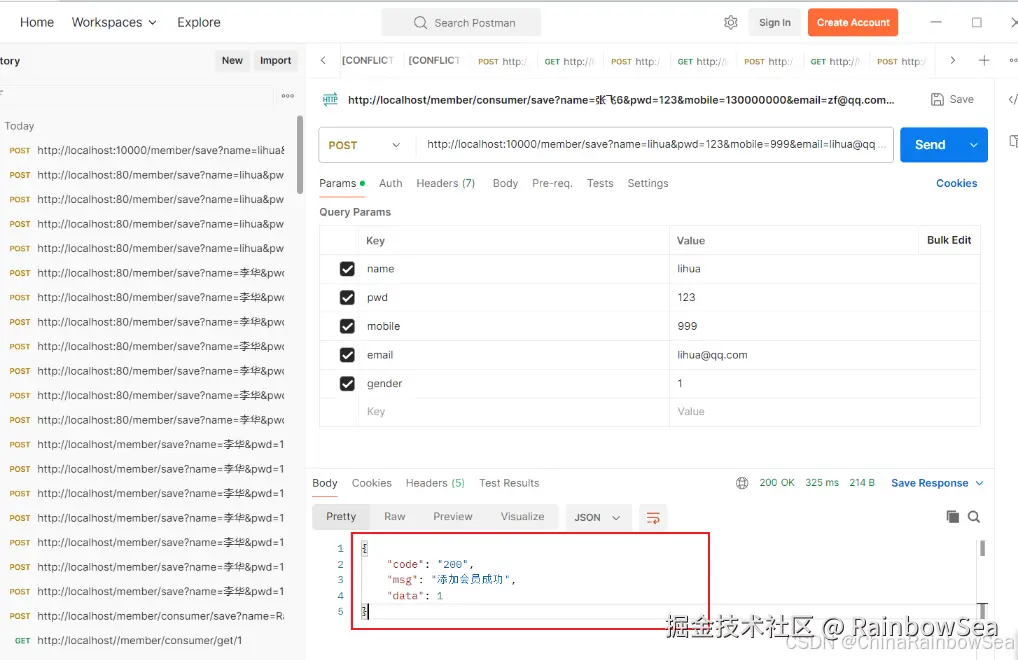Click the 999 mobile value cell
This screenshot has width=1018, height=660.
click(825, 326)
